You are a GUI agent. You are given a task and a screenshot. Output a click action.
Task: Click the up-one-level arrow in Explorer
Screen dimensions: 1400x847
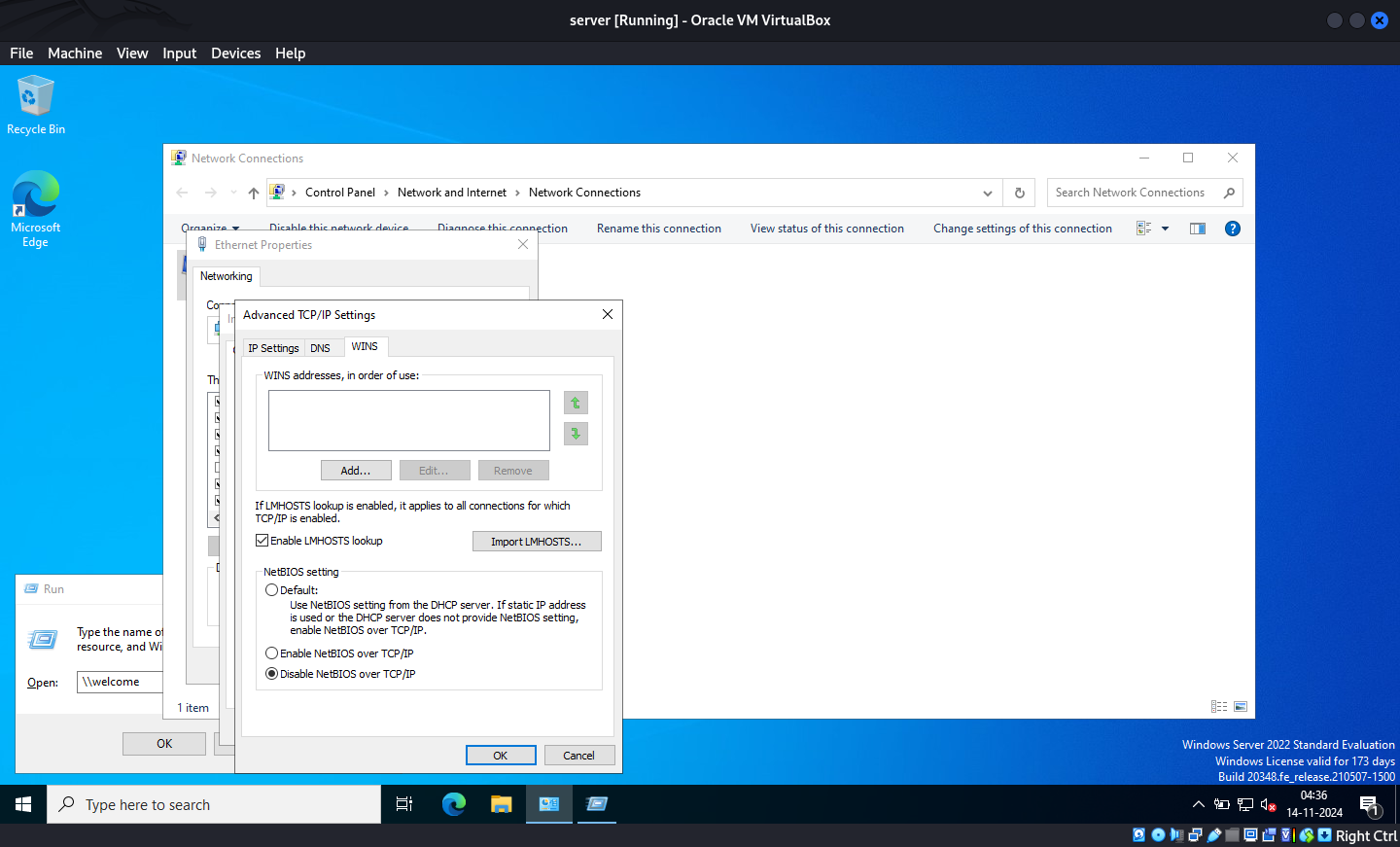click(x=254, y=193)
